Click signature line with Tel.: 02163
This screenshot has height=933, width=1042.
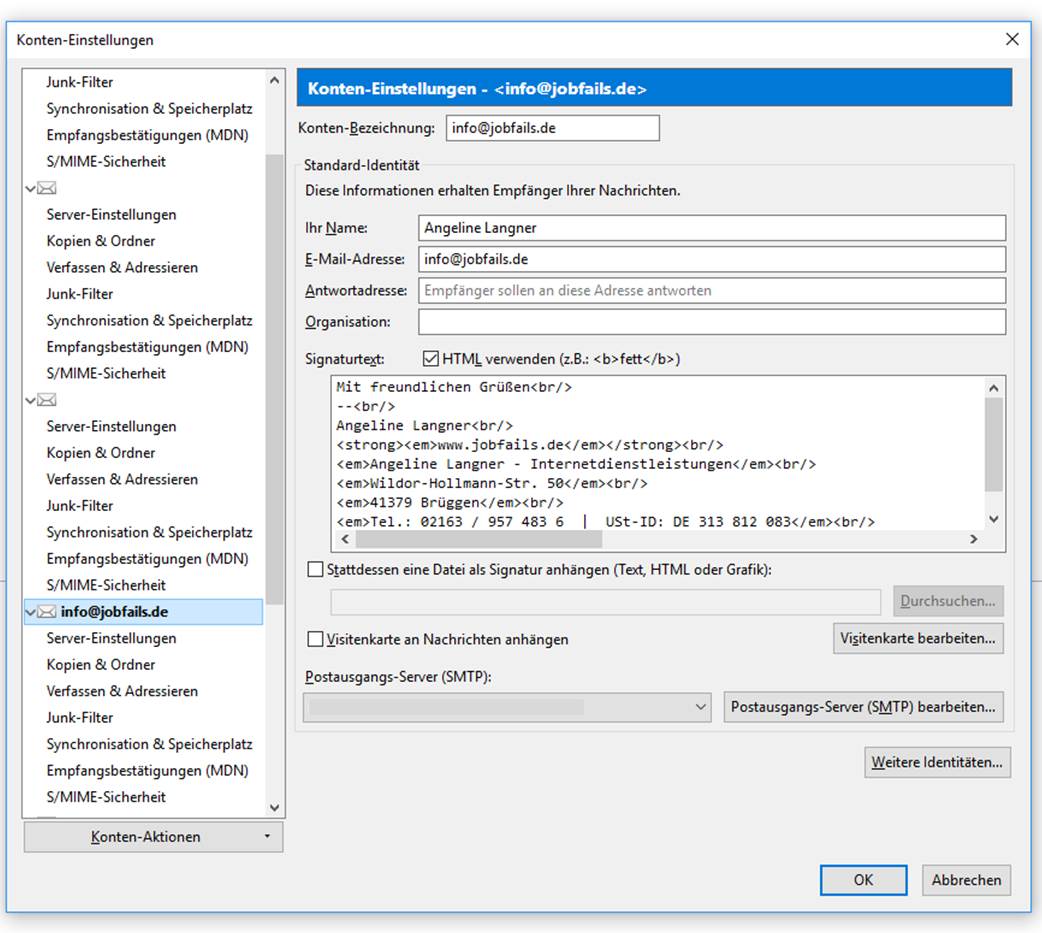605,522
